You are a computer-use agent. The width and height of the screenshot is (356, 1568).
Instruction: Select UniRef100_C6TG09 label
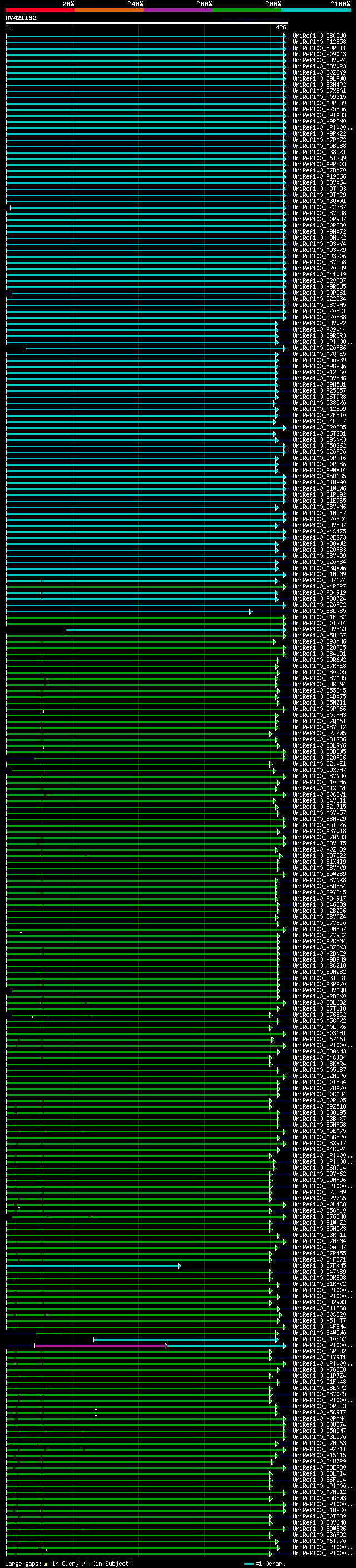click(x=319, y=159)
